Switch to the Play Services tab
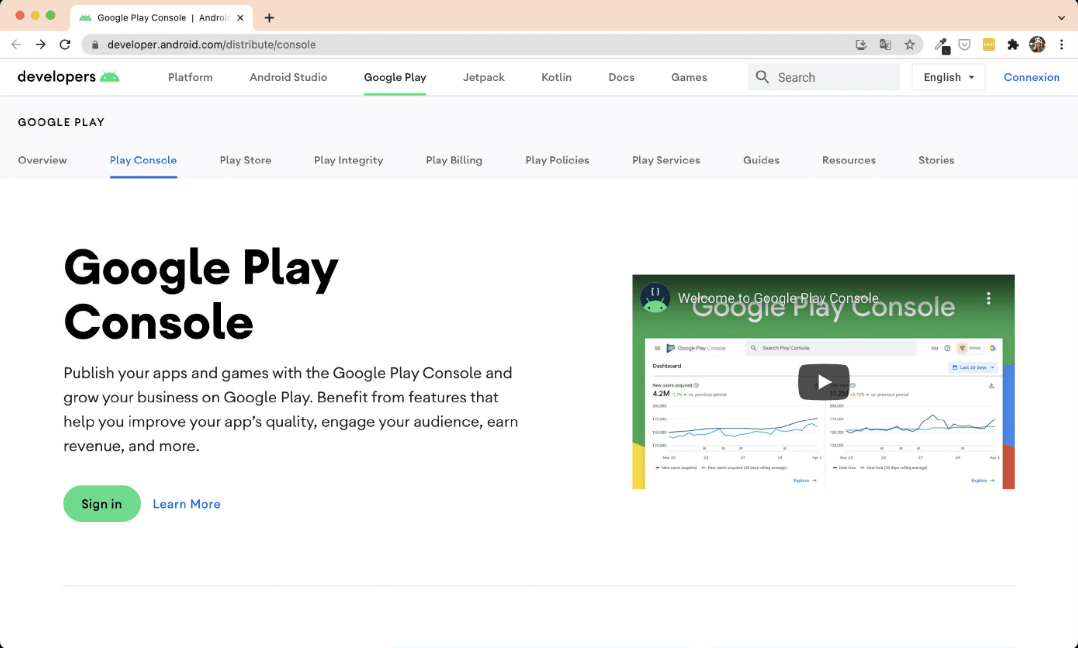 coord(666,160)
